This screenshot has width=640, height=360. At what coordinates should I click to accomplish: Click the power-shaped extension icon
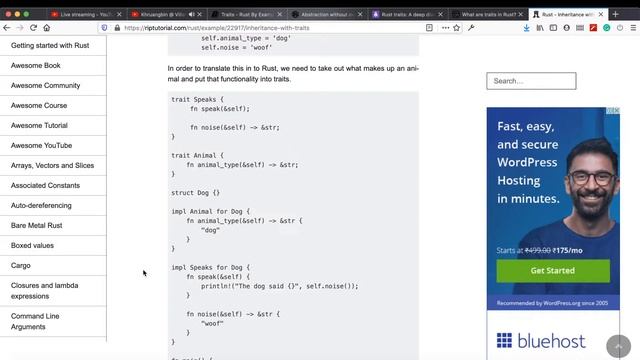(620, 28)
